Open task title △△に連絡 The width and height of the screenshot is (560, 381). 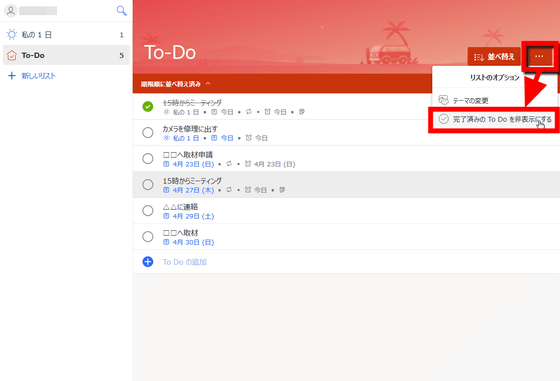pyautogui.click(x=180, y=207)
